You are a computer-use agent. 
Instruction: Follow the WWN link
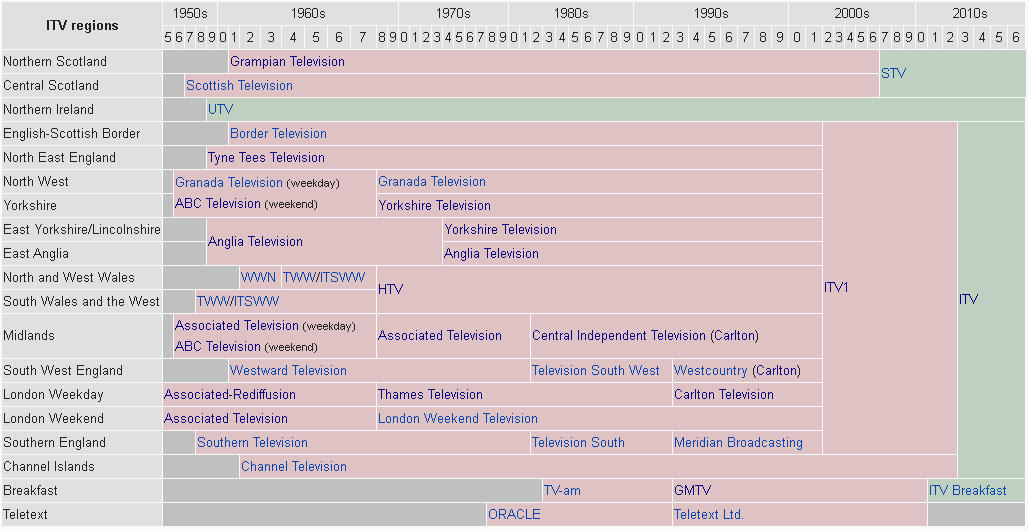pos(258,277)
